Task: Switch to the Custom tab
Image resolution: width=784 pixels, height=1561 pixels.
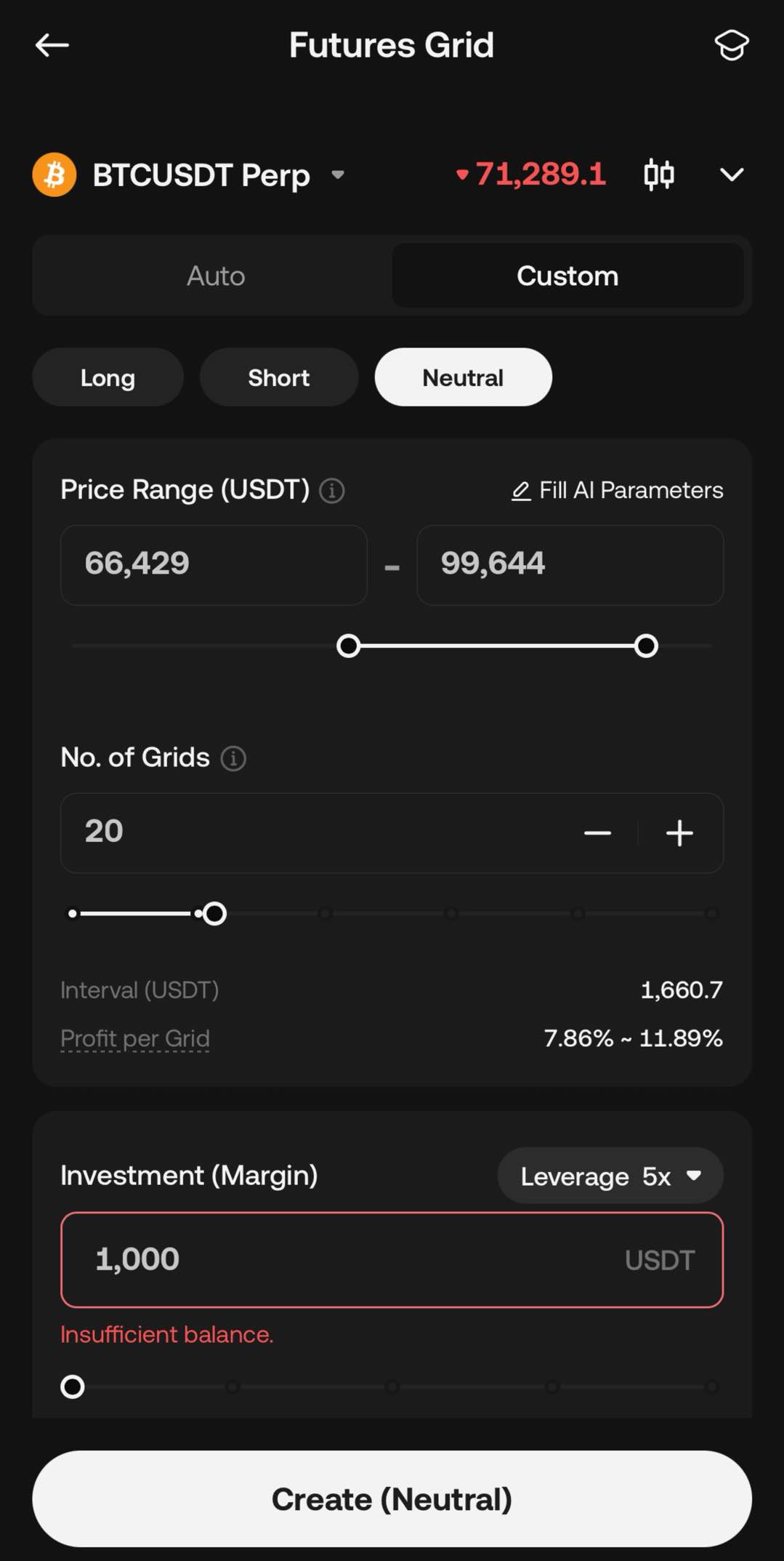Action: 567,276
